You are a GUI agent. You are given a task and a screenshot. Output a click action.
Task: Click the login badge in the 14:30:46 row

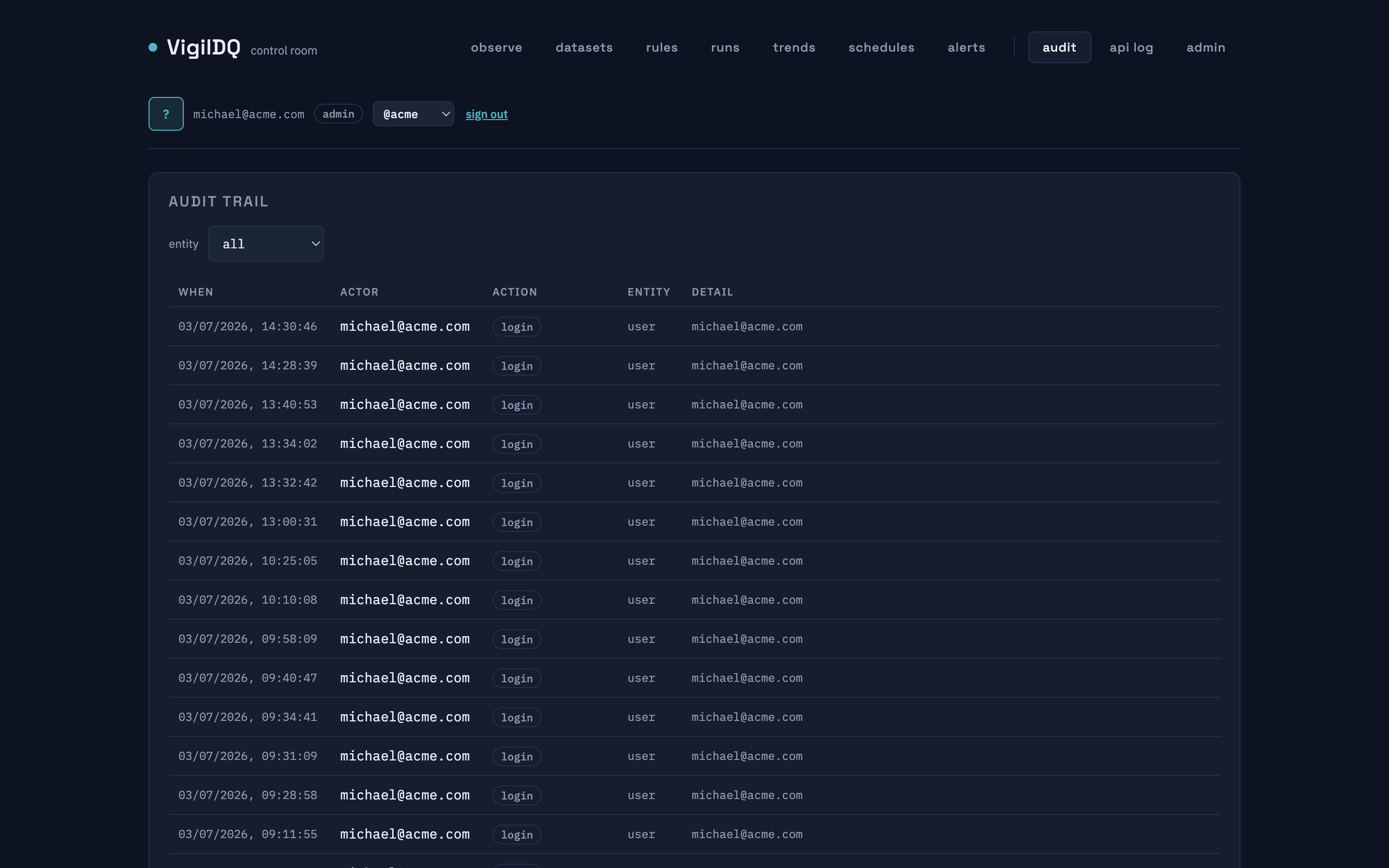pyautogui.click(x=517, y=326)
